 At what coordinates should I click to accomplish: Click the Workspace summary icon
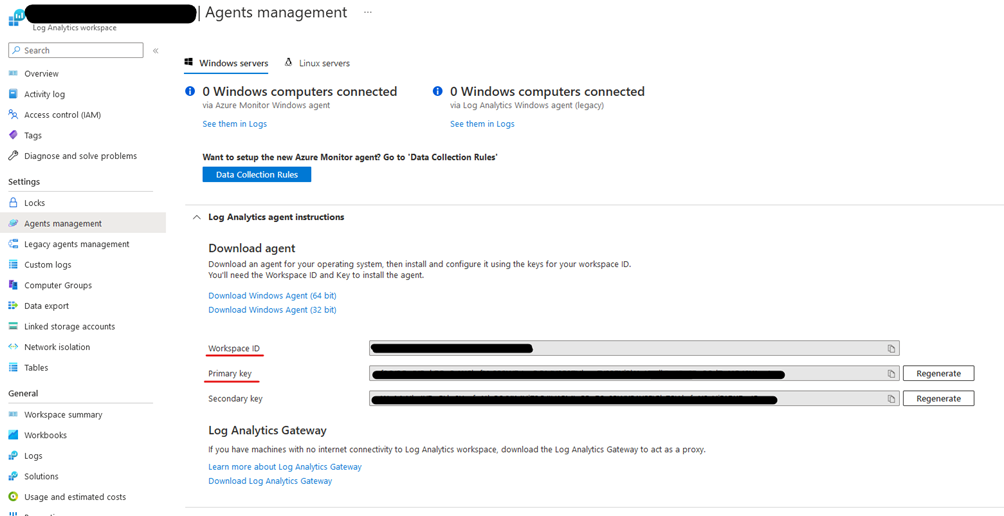click(x=13, y=414)
